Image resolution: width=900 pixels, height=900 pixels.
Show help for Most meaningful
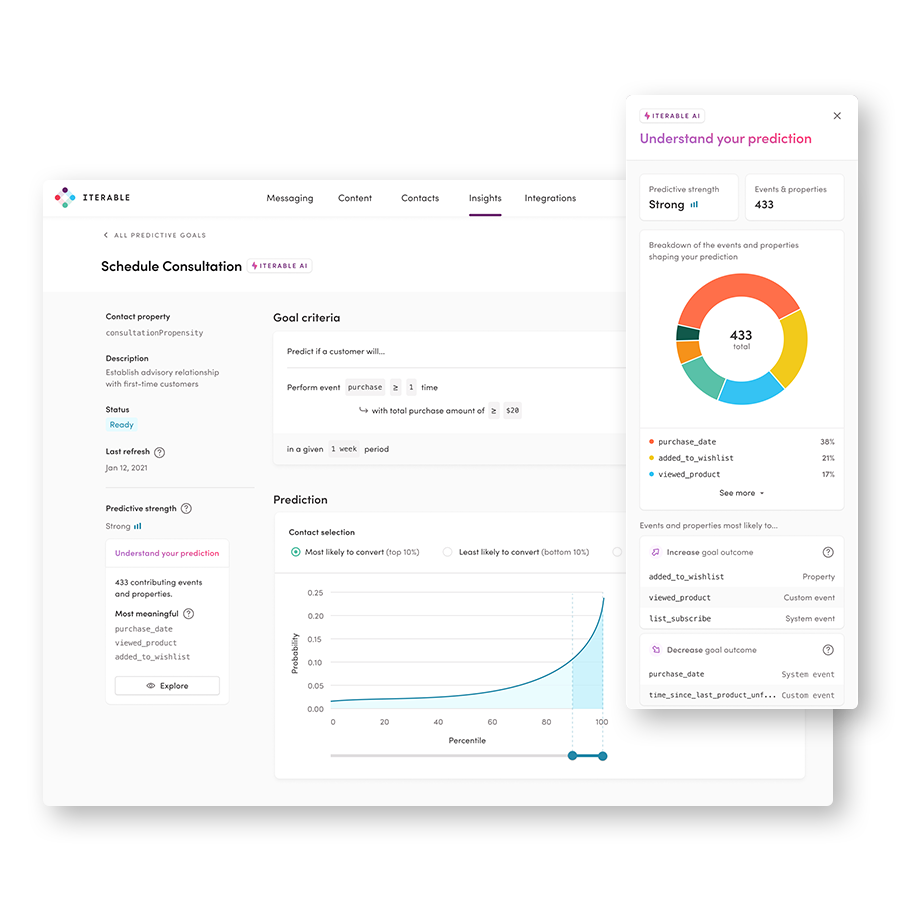(x=188, y=614)
